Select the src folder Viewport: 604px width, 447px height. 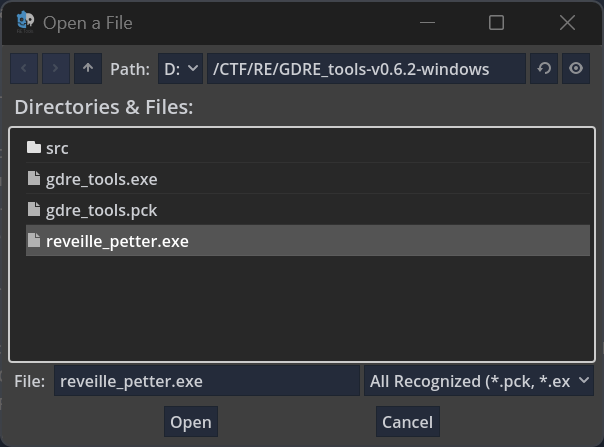57,148
